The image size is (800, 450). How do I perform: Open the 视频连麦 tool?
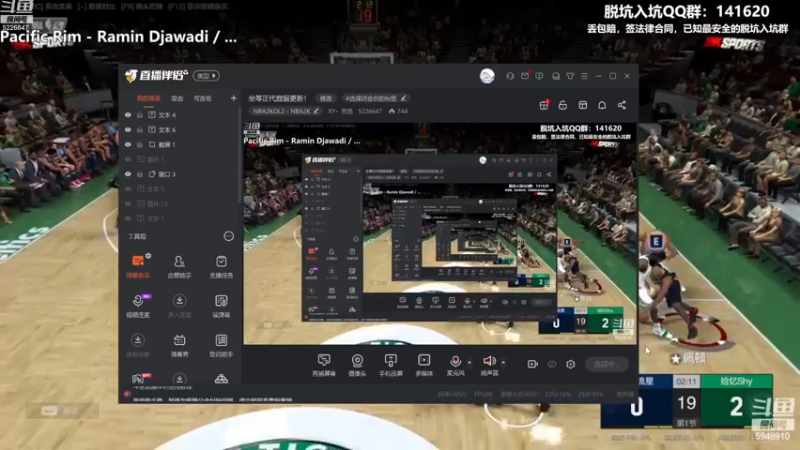[138, 306]
